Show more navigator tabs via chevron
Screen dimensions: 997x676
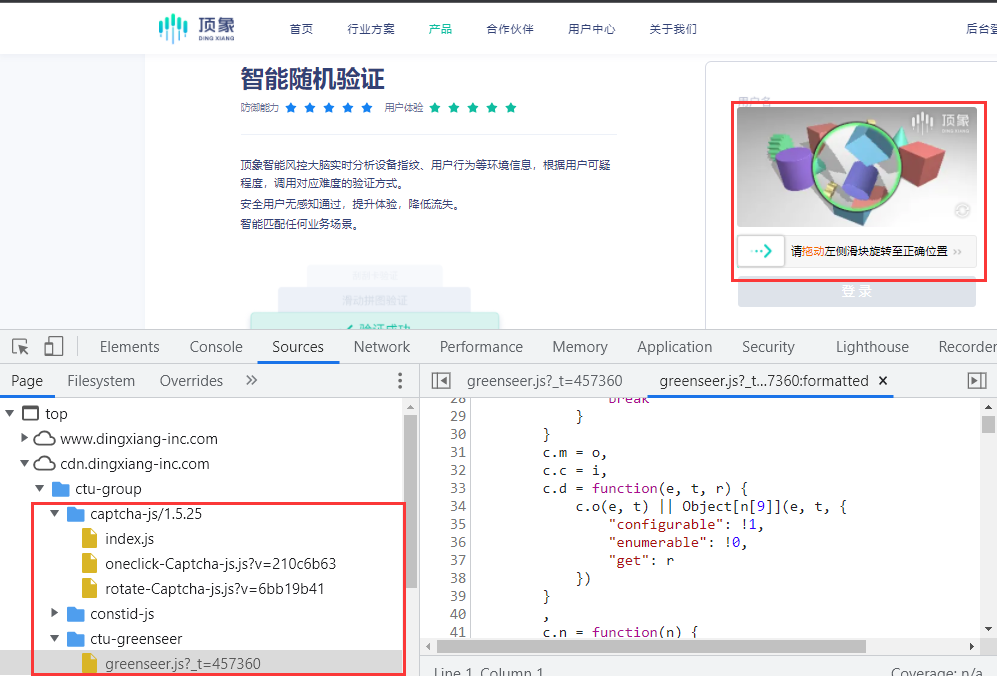[251, 381]
